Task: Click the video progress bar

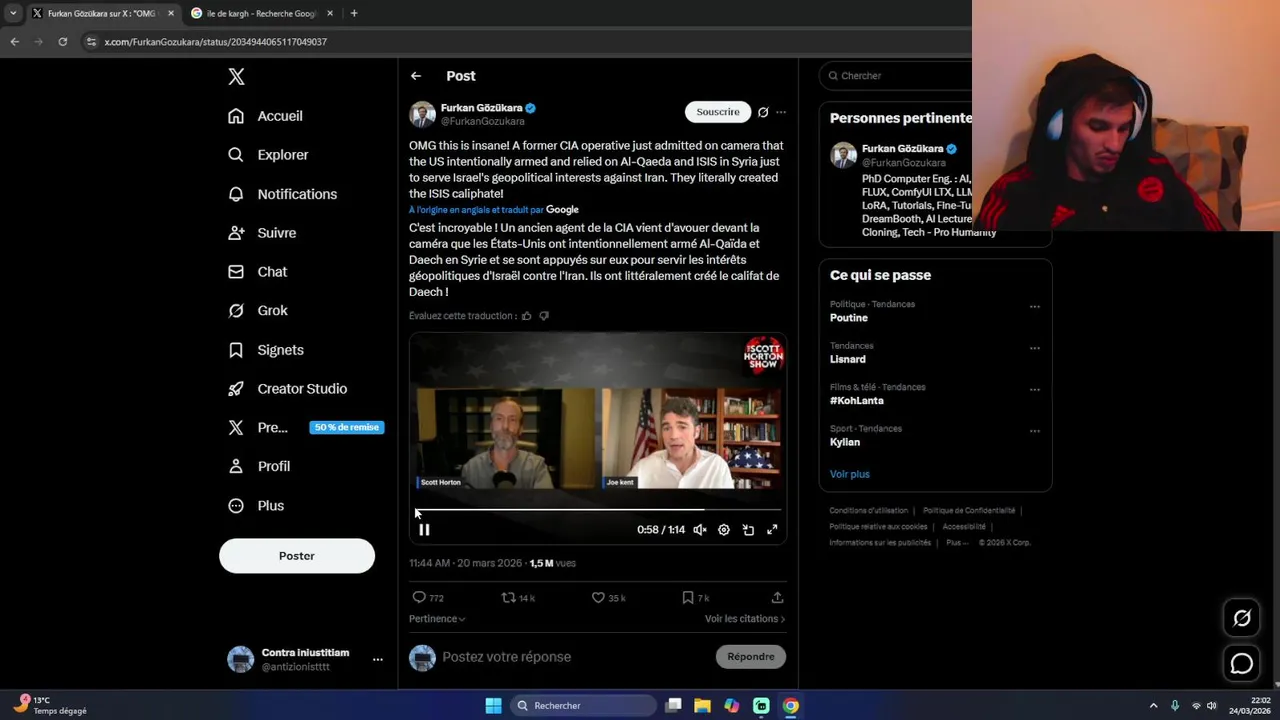Action: click(x=598, y=509)
